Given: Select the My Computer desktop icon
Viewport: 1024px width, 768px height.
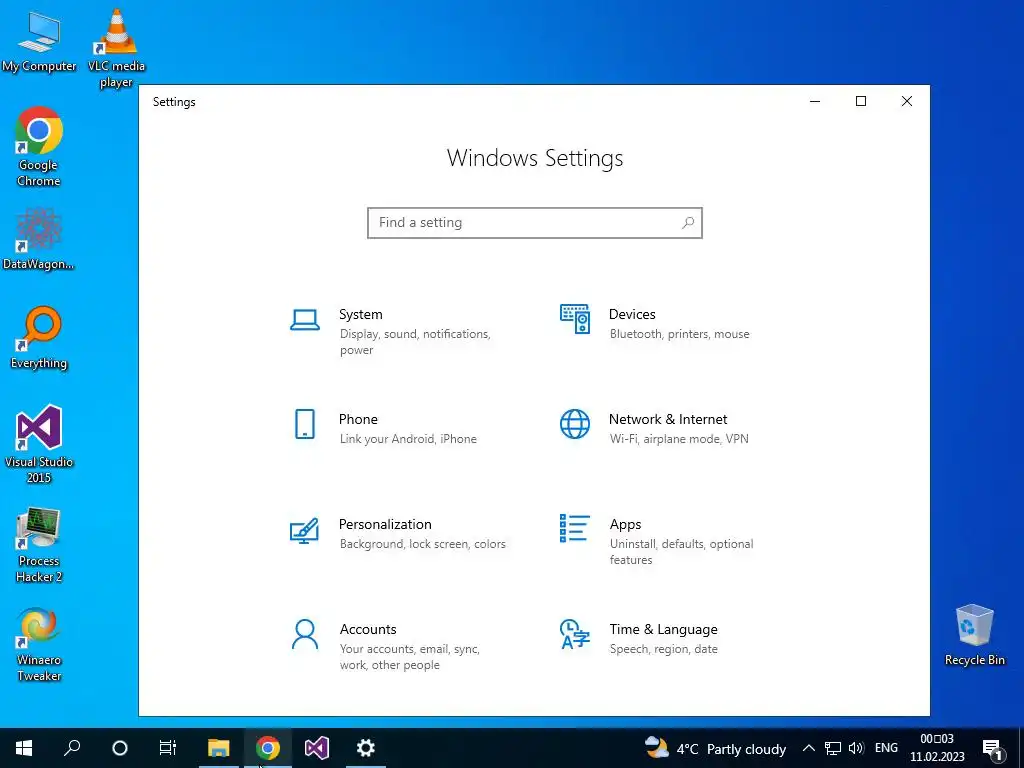Looking at the screenshot, I should click(x=39, y=42).
